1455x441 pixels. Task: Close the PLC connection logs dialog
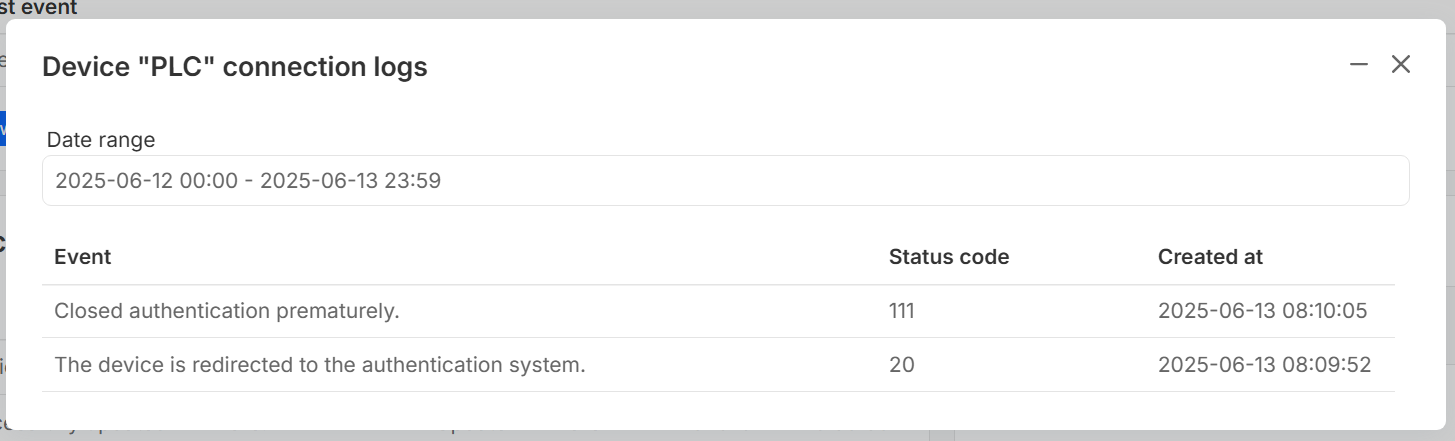point(1400,65)
